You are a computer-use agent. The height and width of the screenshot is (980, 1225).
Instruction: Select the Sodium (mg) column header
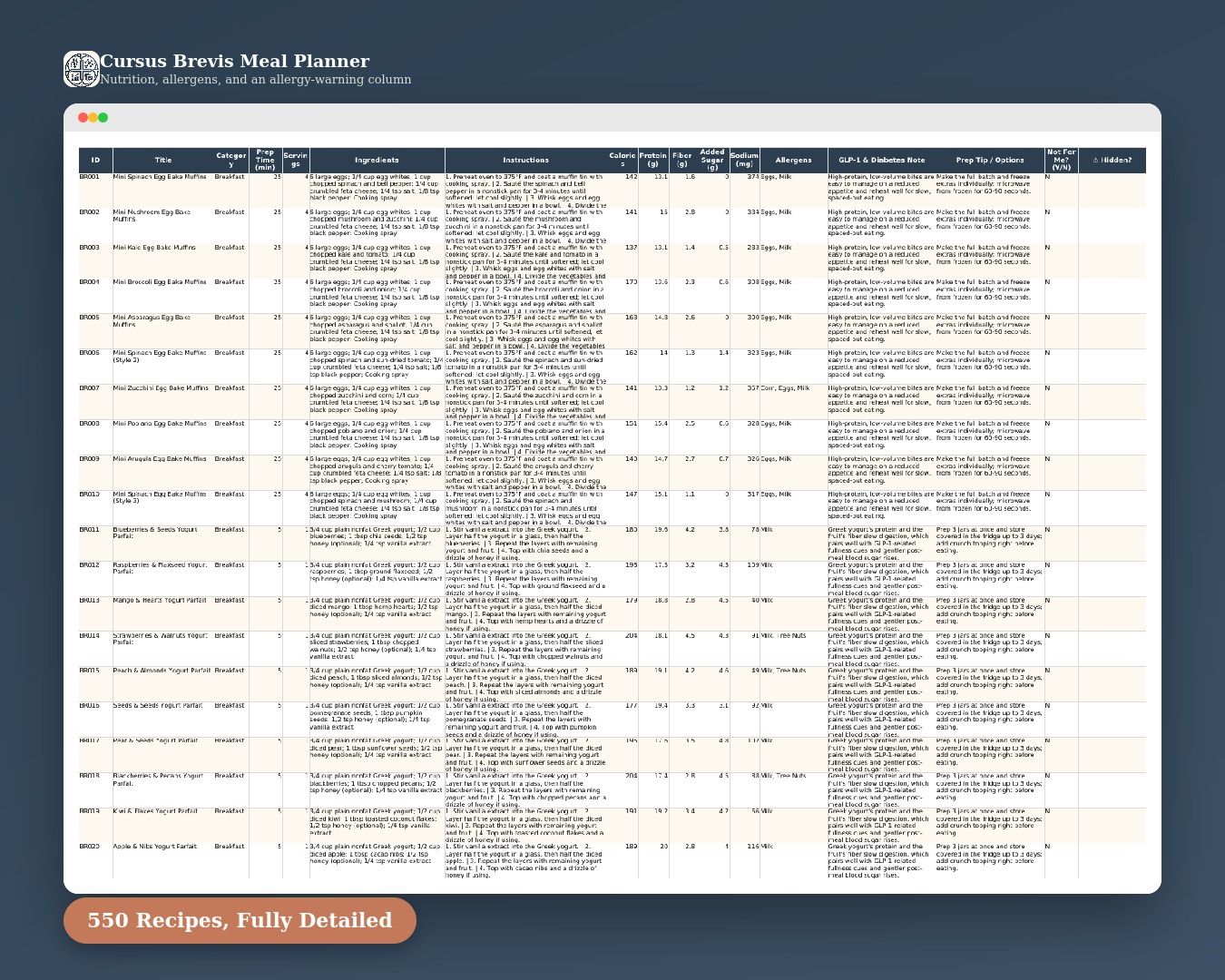(x=744, y=160)
